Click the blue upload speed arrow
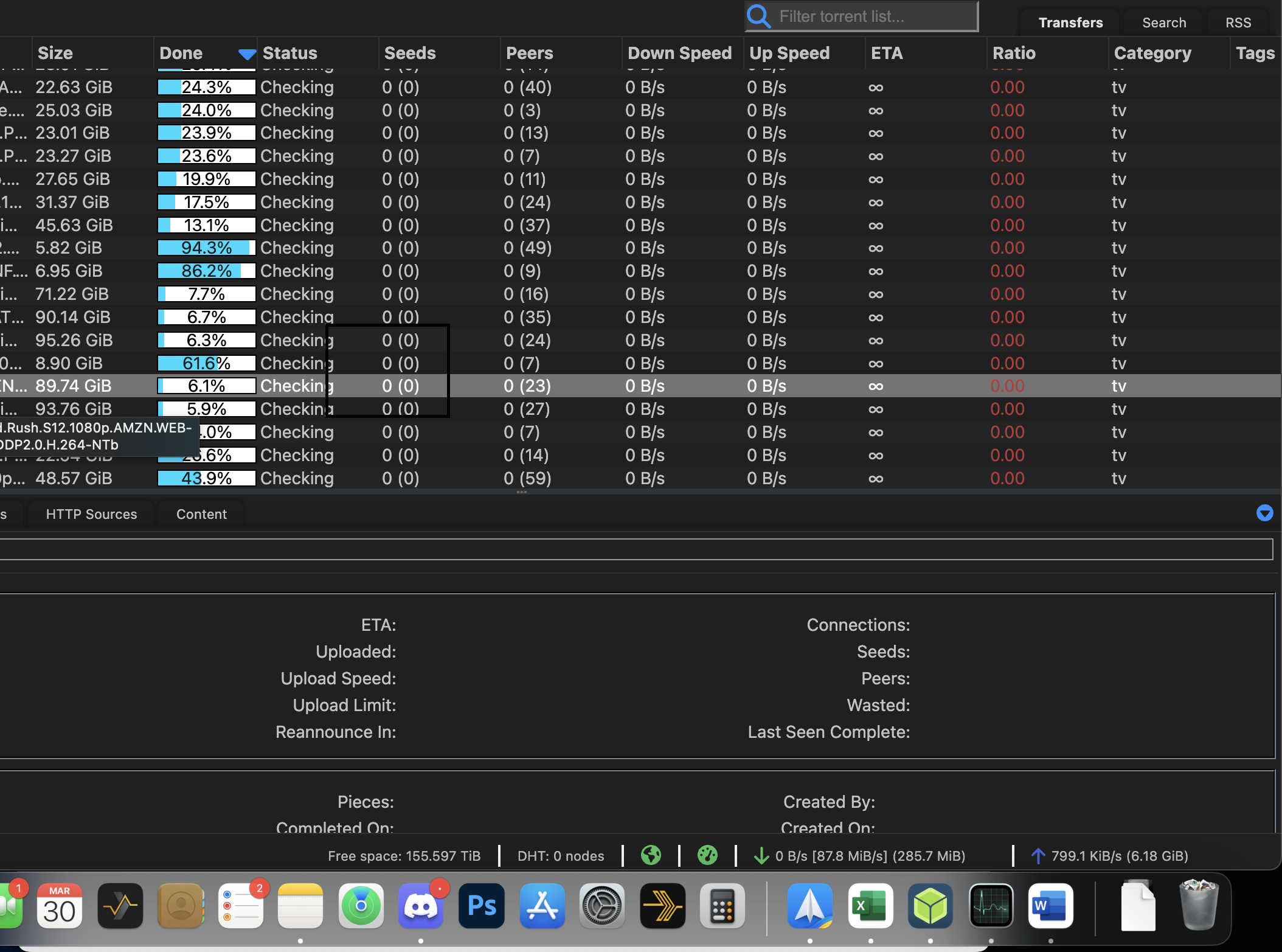 [x=1038, y=856]
